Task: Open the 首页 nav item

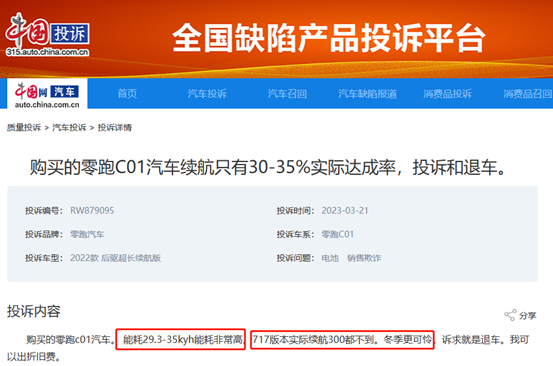Action: pos(127,94)
